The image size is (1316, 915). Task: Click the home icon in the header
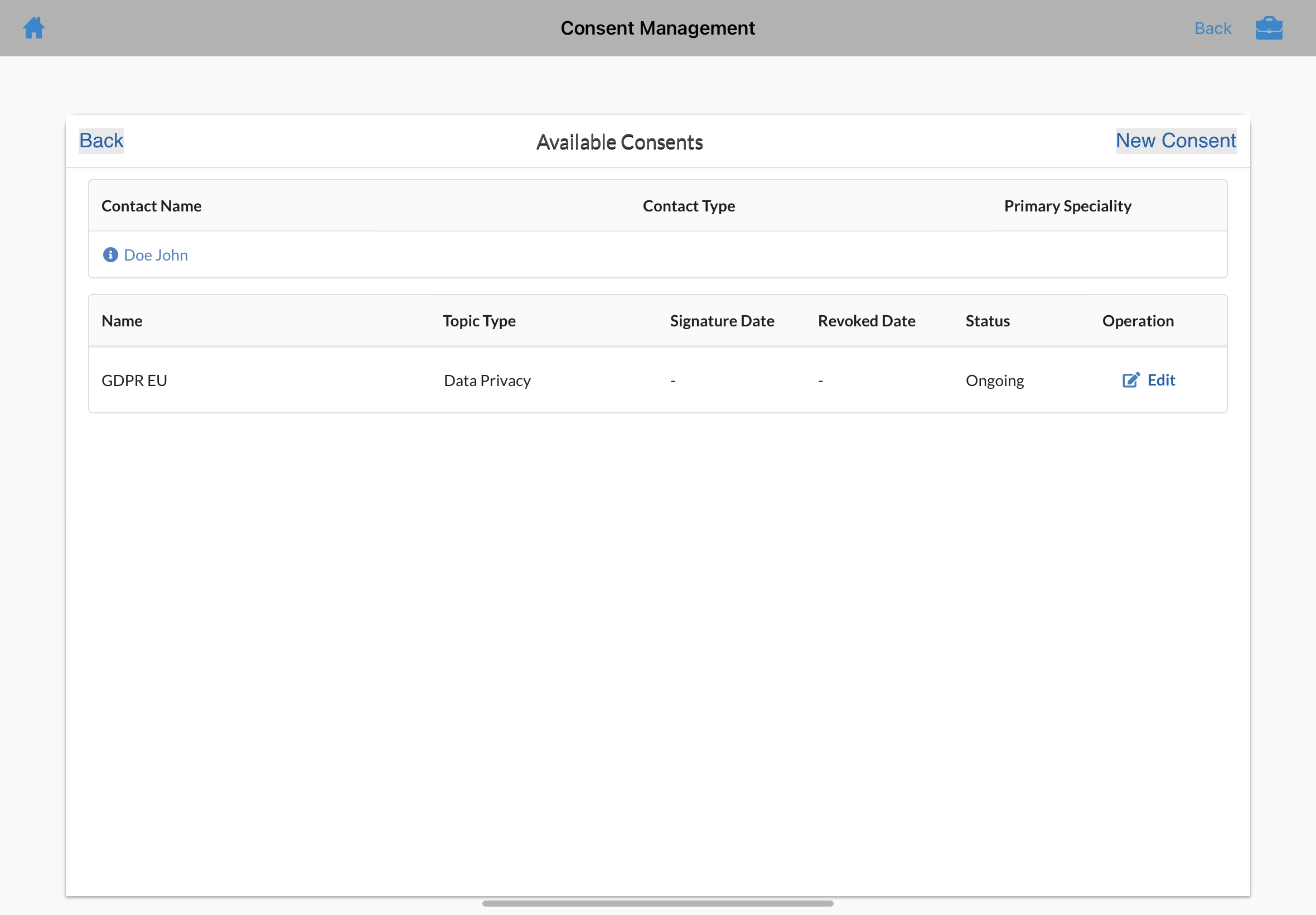coord(34,27)
